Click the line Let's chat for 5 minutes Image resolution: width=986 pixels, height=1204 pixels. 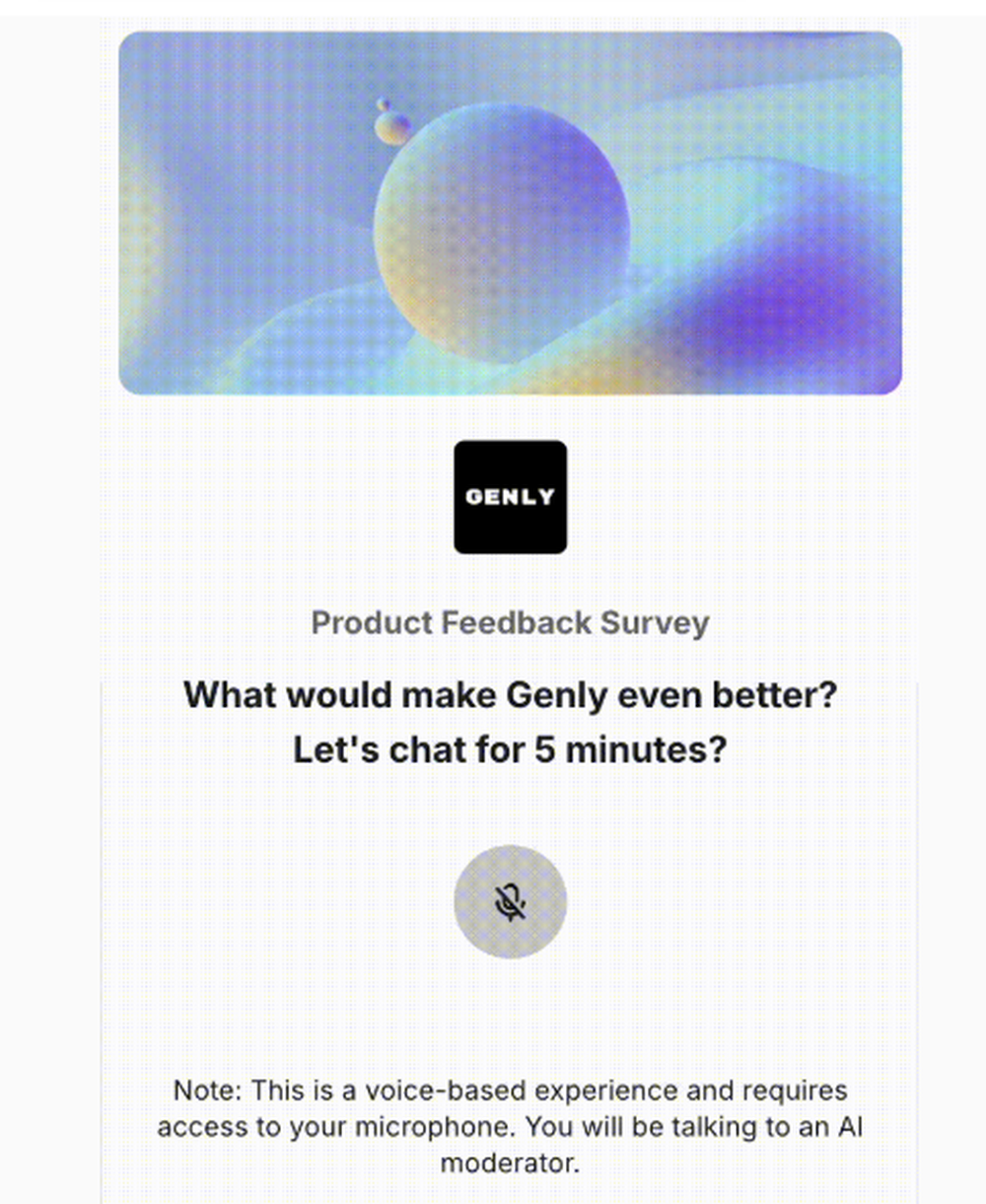(x=510, y=751)
